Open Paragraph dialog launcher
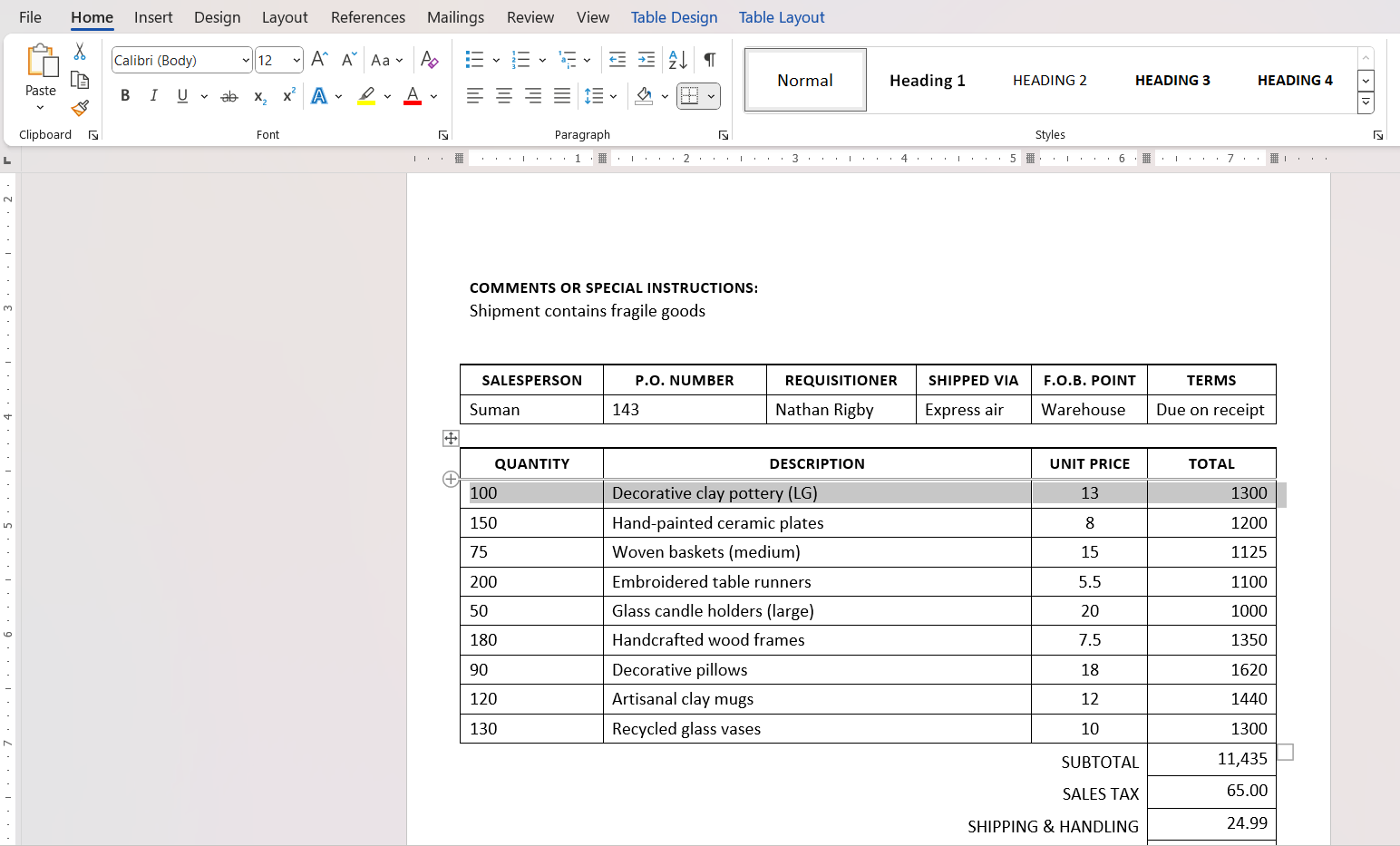1400x846 pixels. pos(723,135)
